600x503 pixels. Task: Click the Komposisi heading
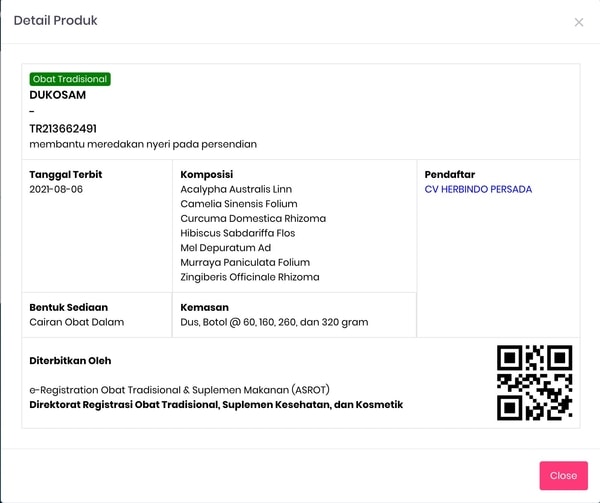click(x=207, y=174)
